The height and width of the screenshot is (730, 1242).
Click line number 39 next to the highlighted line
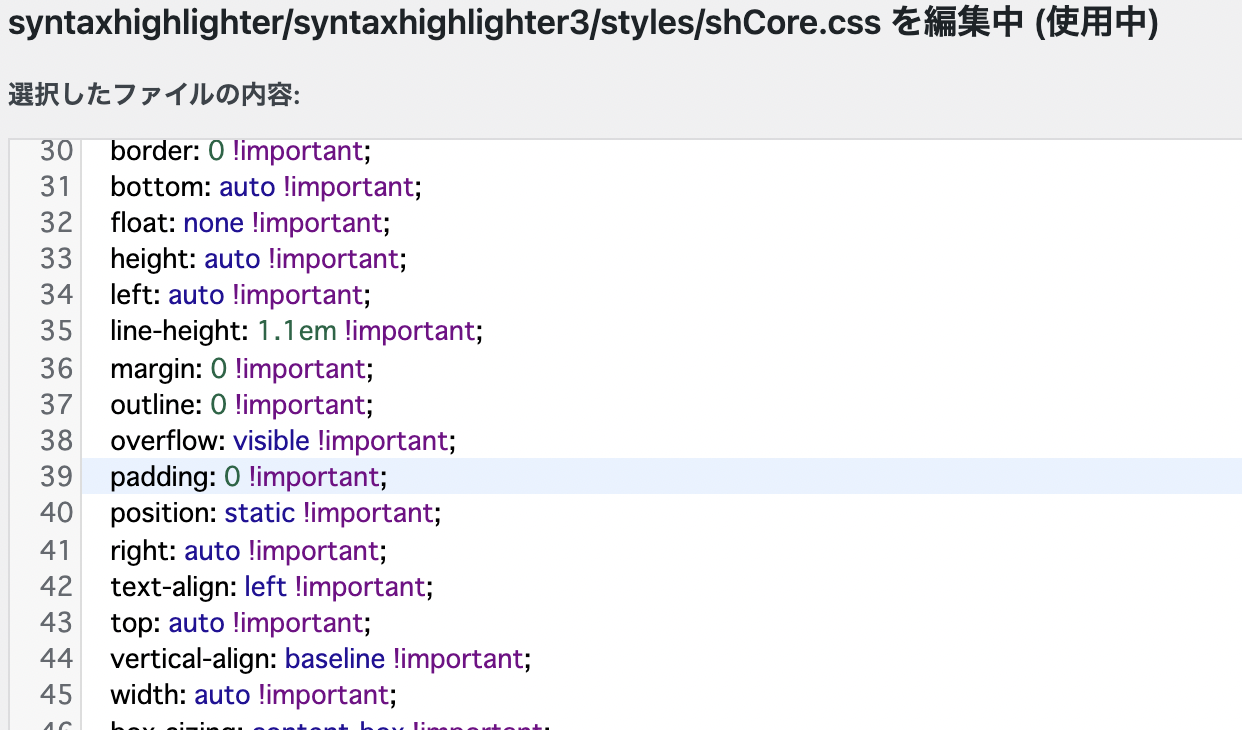(57, 476)
